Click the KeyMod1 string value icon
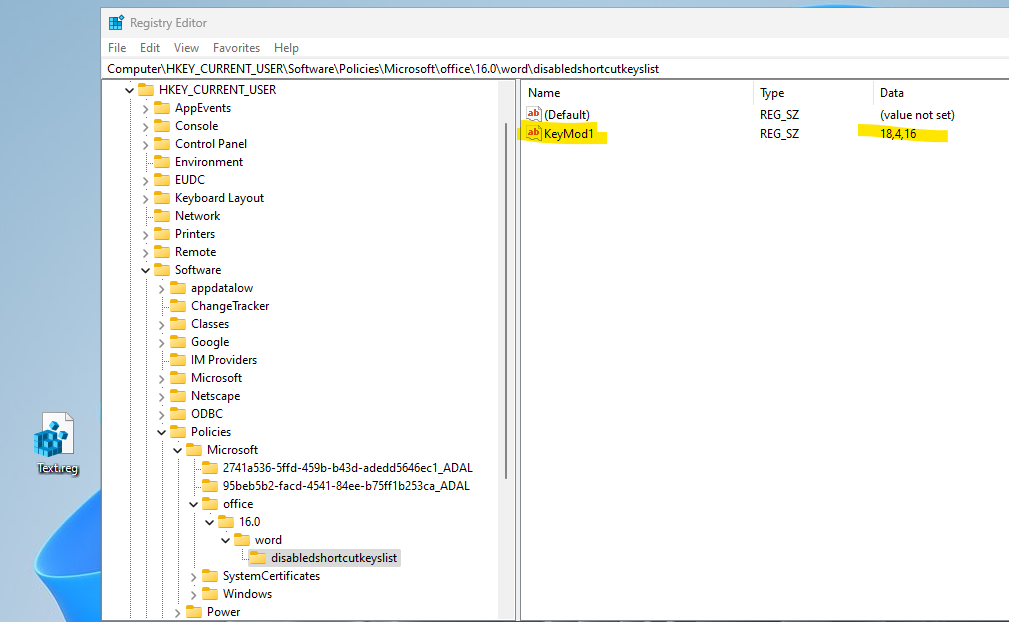 point(533,133)
